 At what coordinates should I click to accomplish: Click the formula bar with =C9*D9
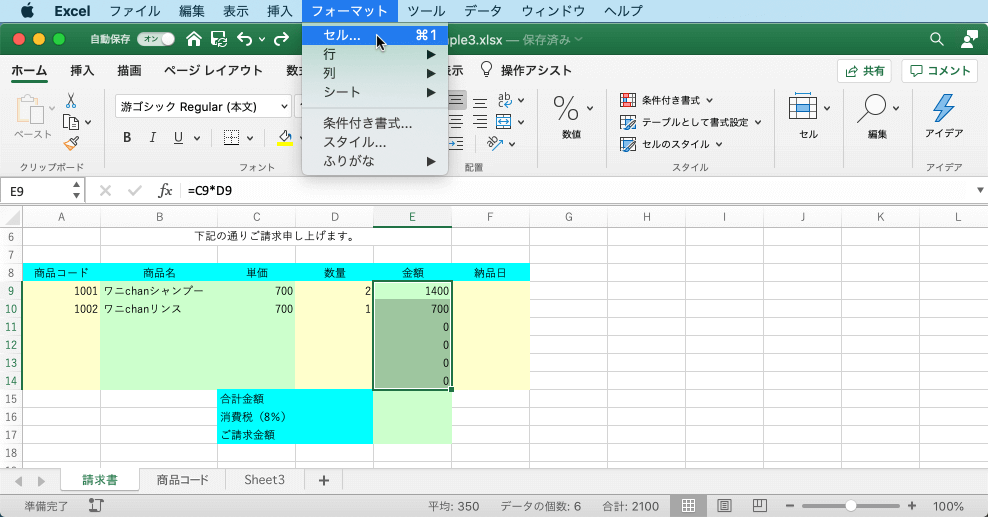(577, 191)
